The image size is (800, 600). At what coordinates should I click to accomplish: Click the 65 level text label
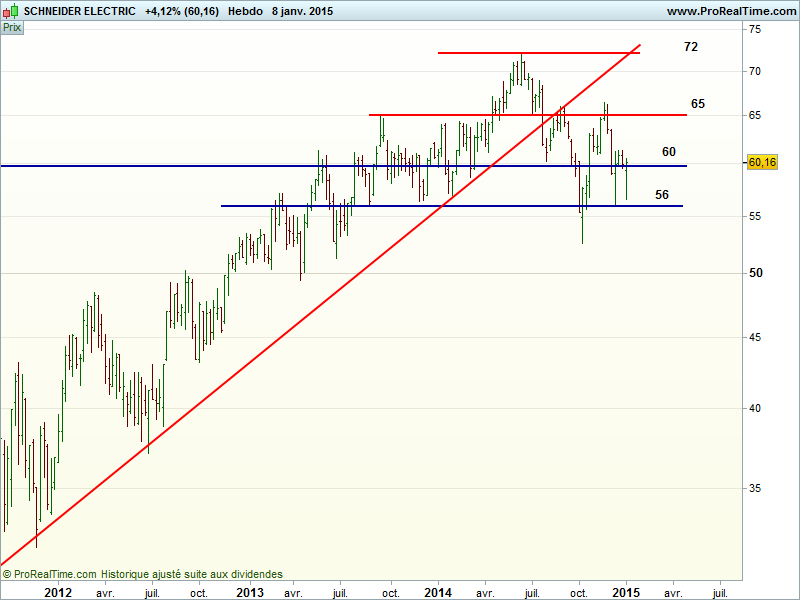(698, 104)
